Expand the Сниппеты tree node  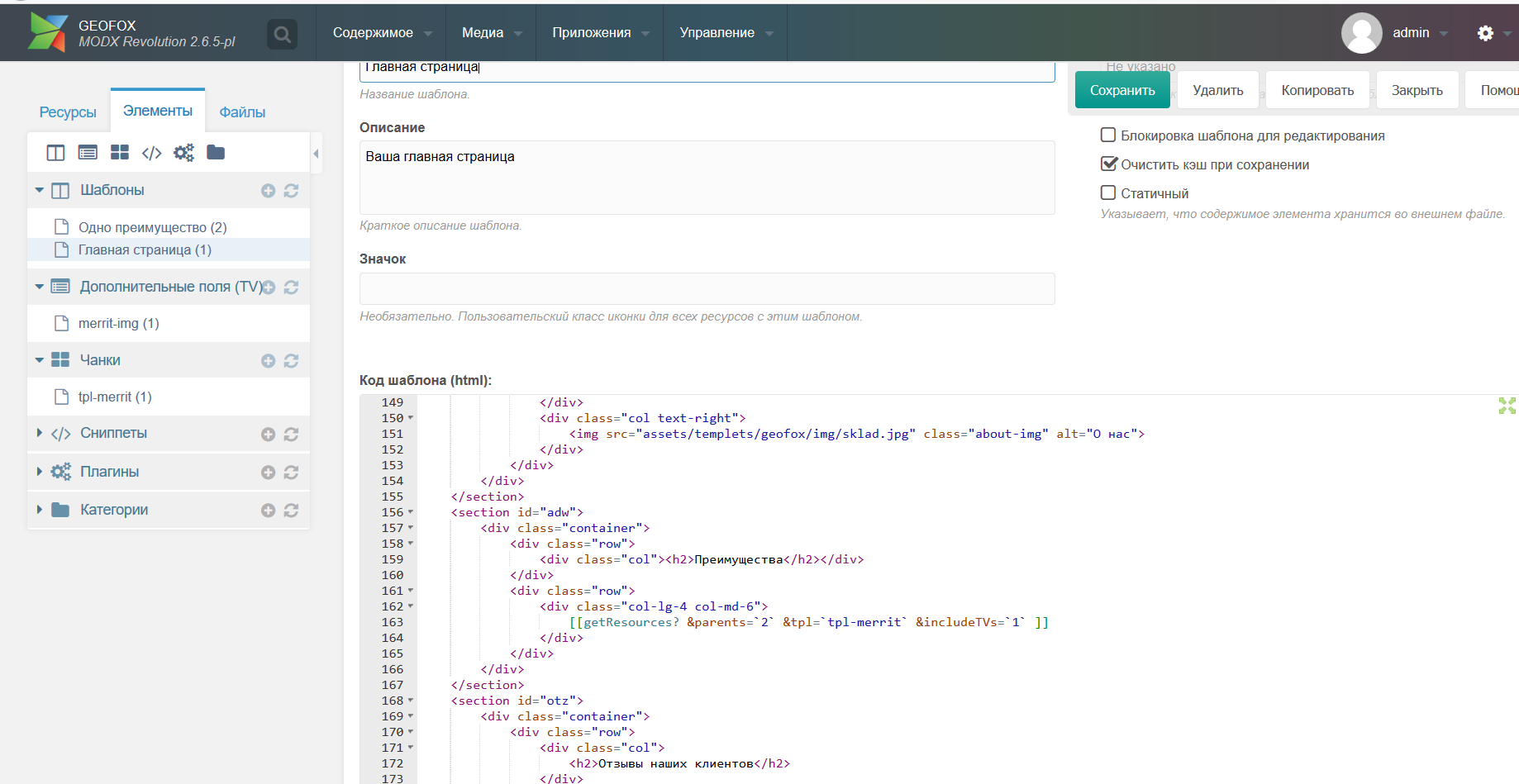point(39,433)
